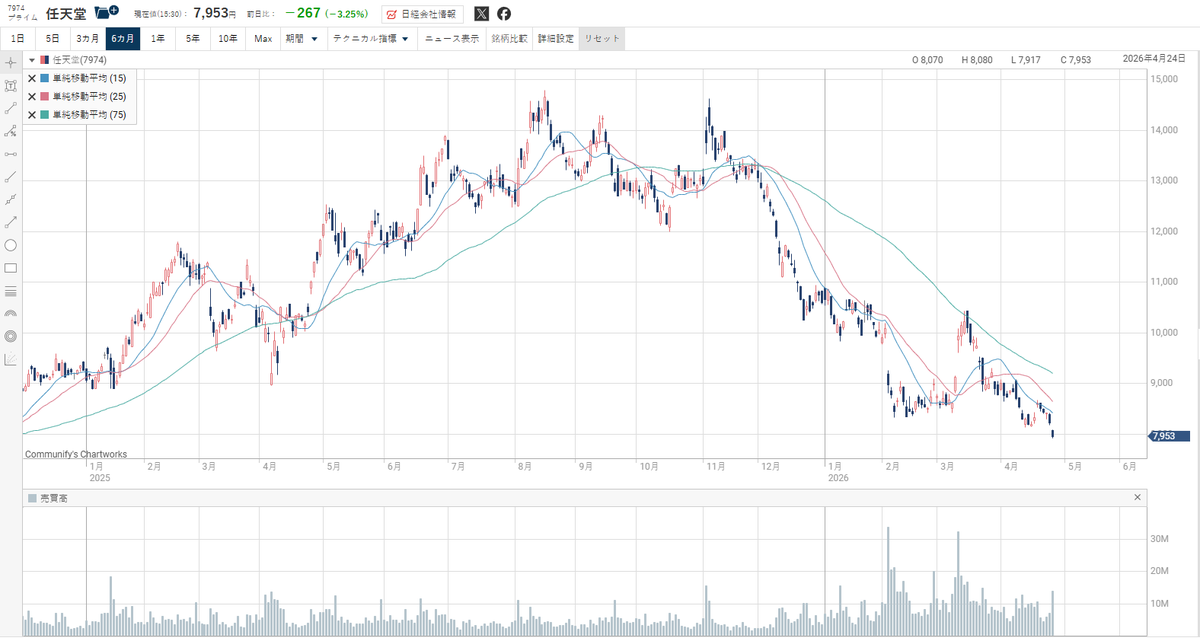Select the Fibonacci arc tool
1200x641 pixels.
click(x=11, y=314)
